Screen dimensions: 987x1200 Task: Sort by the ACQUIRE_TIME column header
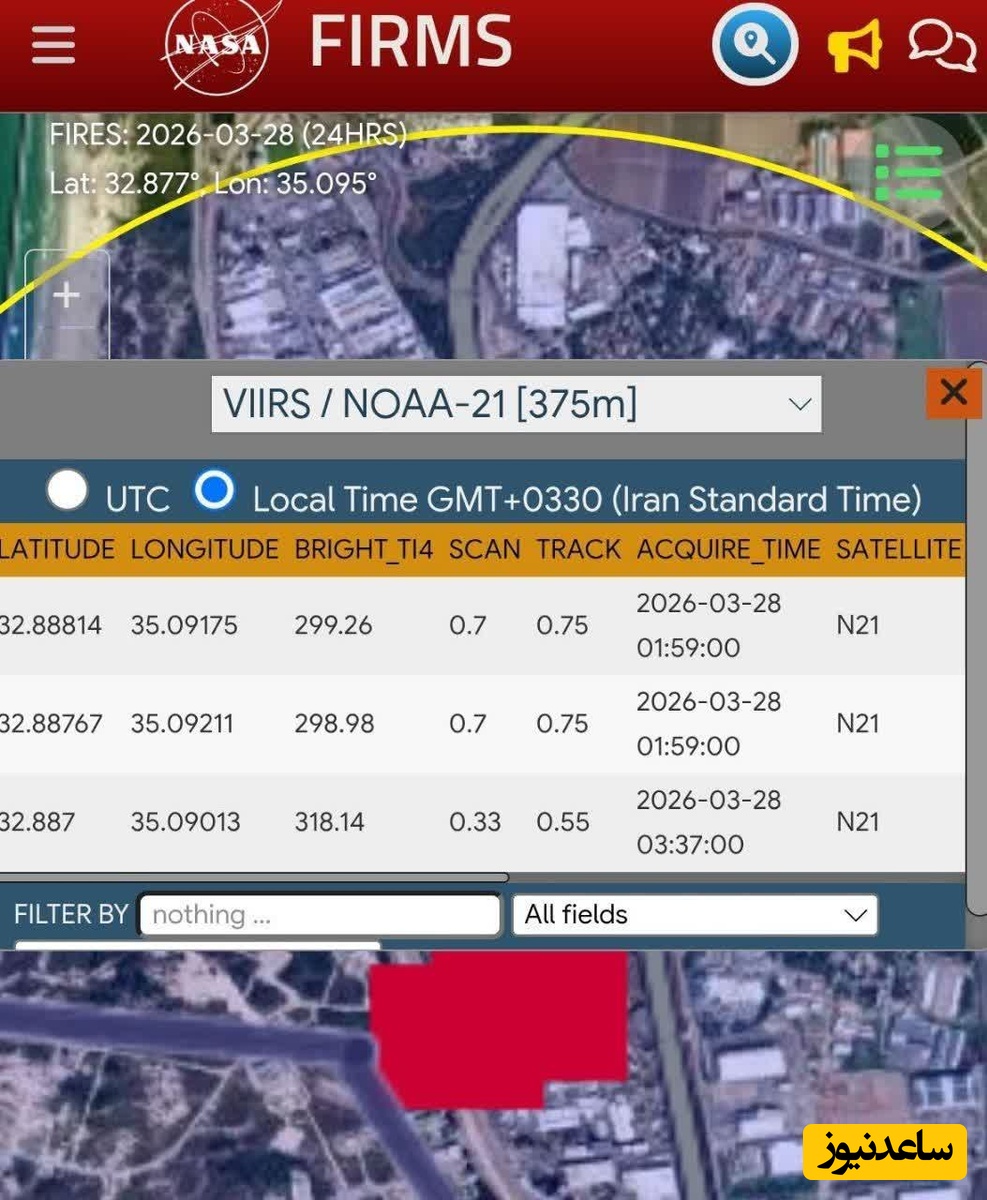(728, 549)
